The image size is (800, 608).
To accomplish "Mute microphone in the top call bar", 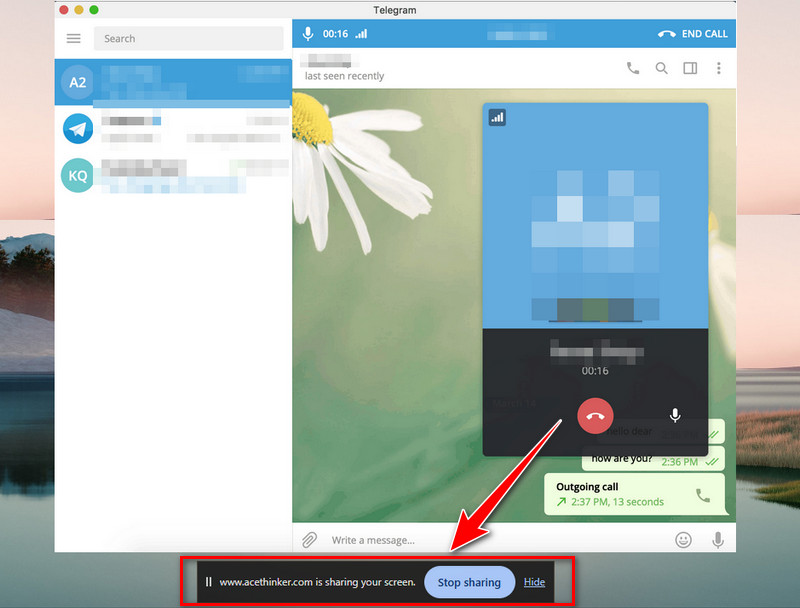I will point(308,33).
